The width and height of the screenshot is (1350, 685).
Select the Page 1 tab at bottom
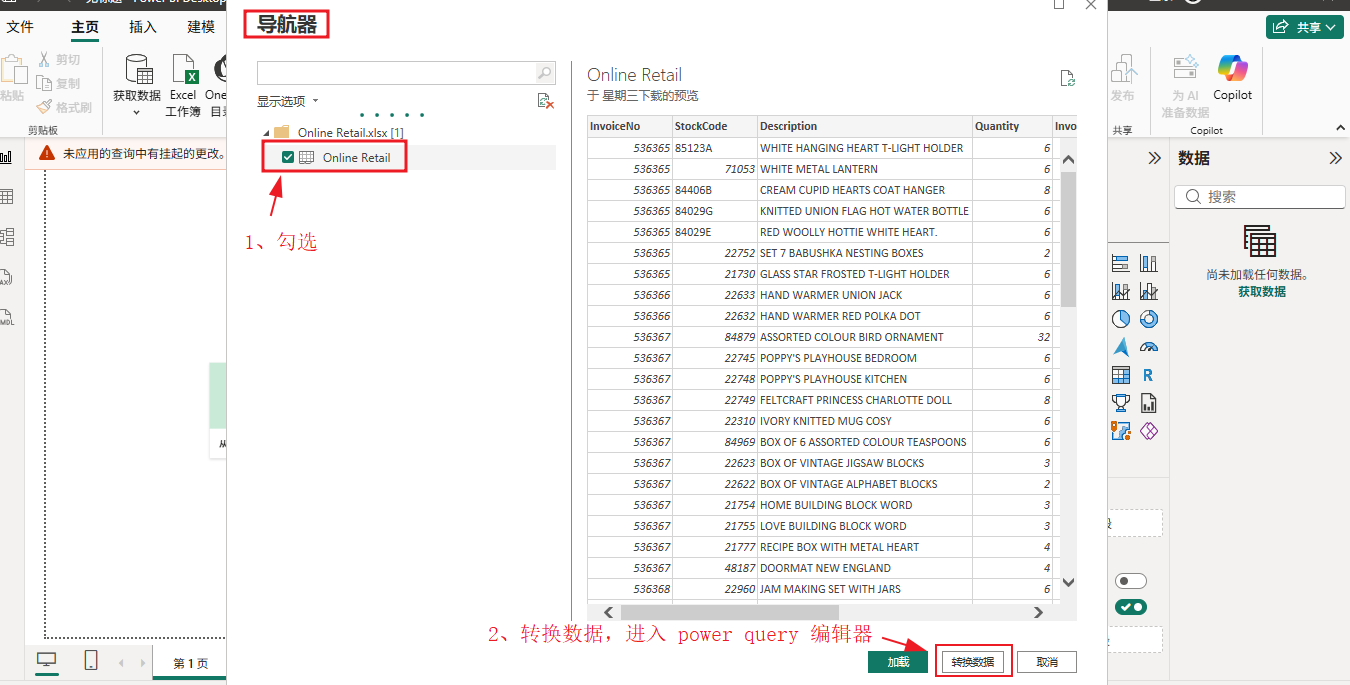pos(191,663)
